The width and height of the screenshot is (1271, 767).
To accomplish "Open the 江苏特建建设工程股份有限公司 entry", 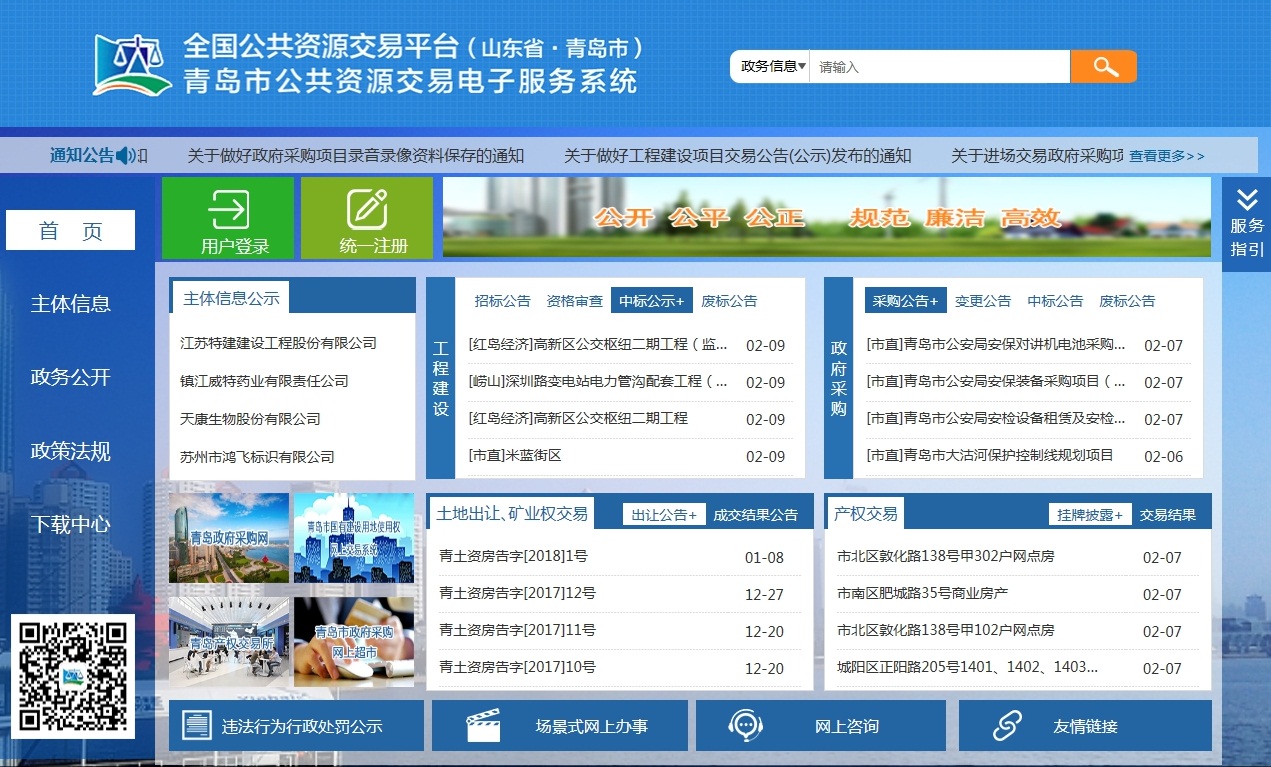I will point(278,343).
